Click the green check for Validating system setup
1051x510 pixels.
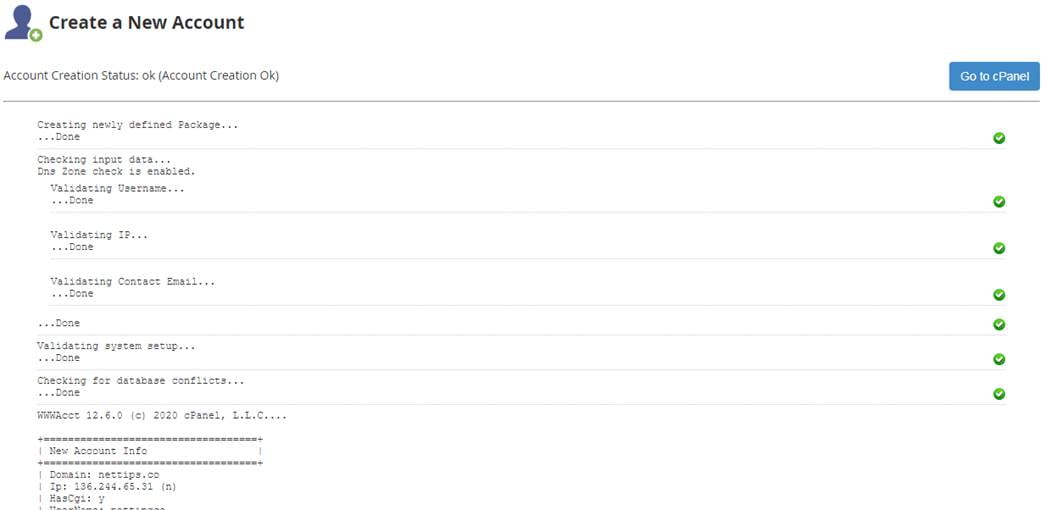click(x=998, y=359)
